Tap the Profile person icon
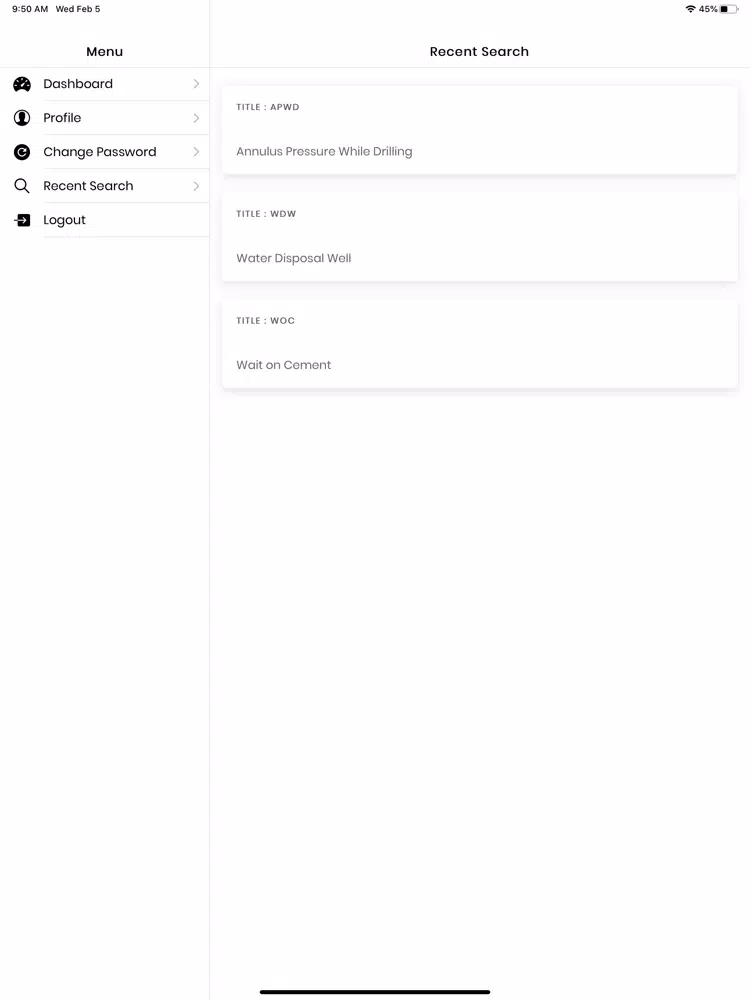This screenshot has height=1000, width=750. [22, 118]
